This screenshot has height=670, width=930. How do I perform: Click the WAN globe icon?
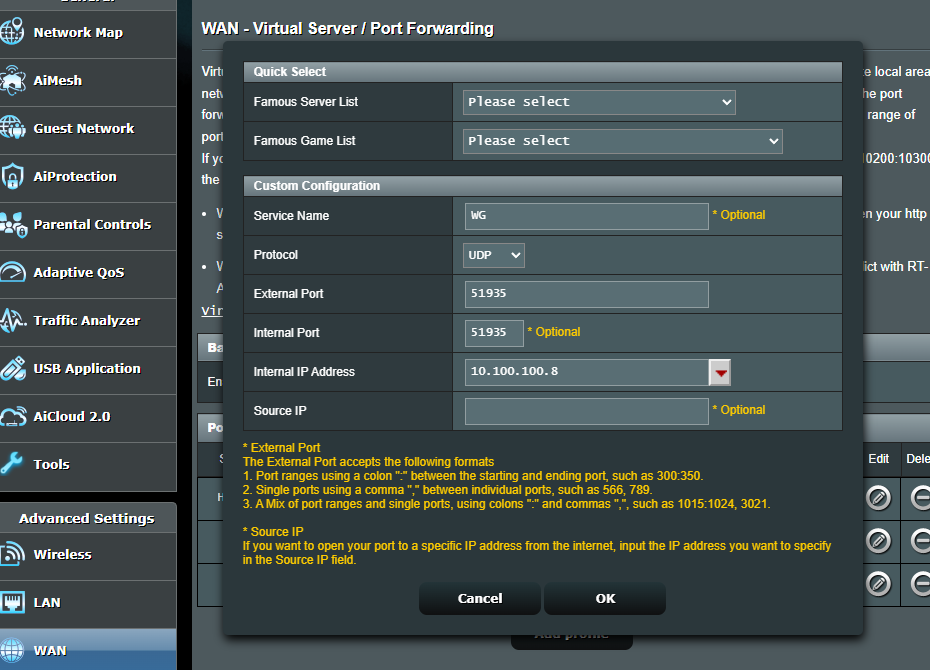point(12,650)
